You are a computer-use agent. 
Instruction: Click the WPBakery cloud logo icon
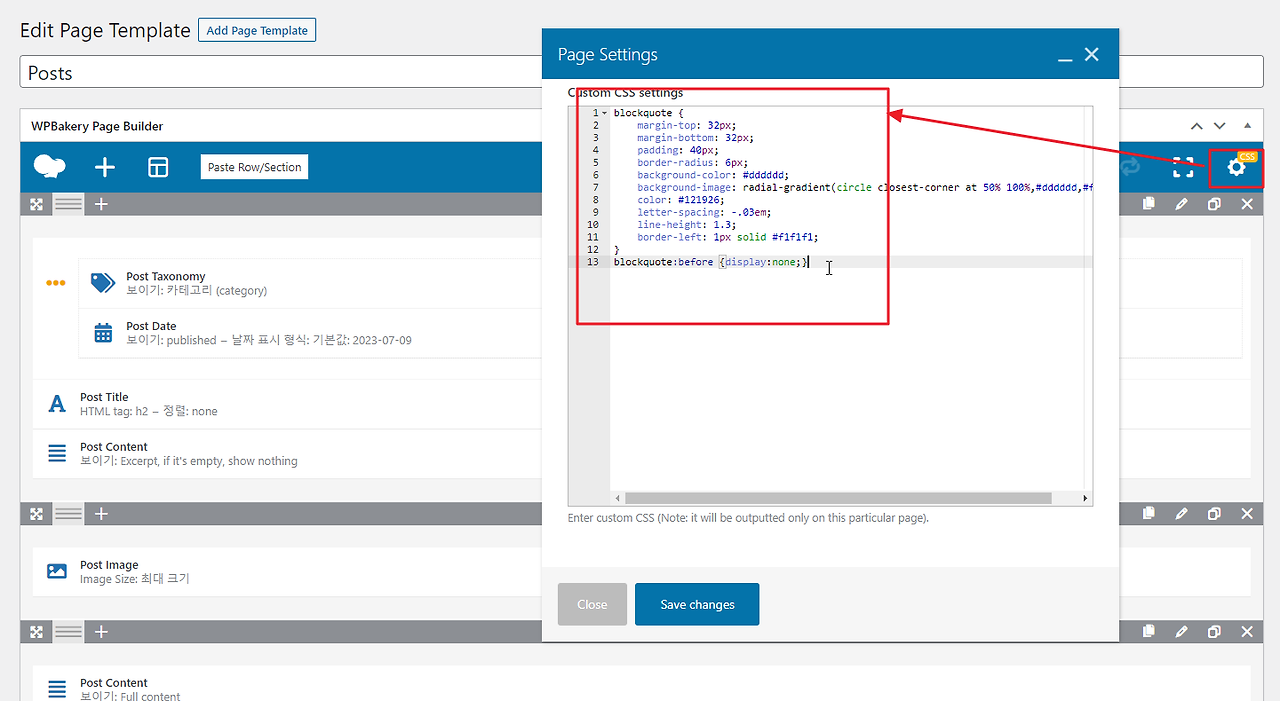50,167
